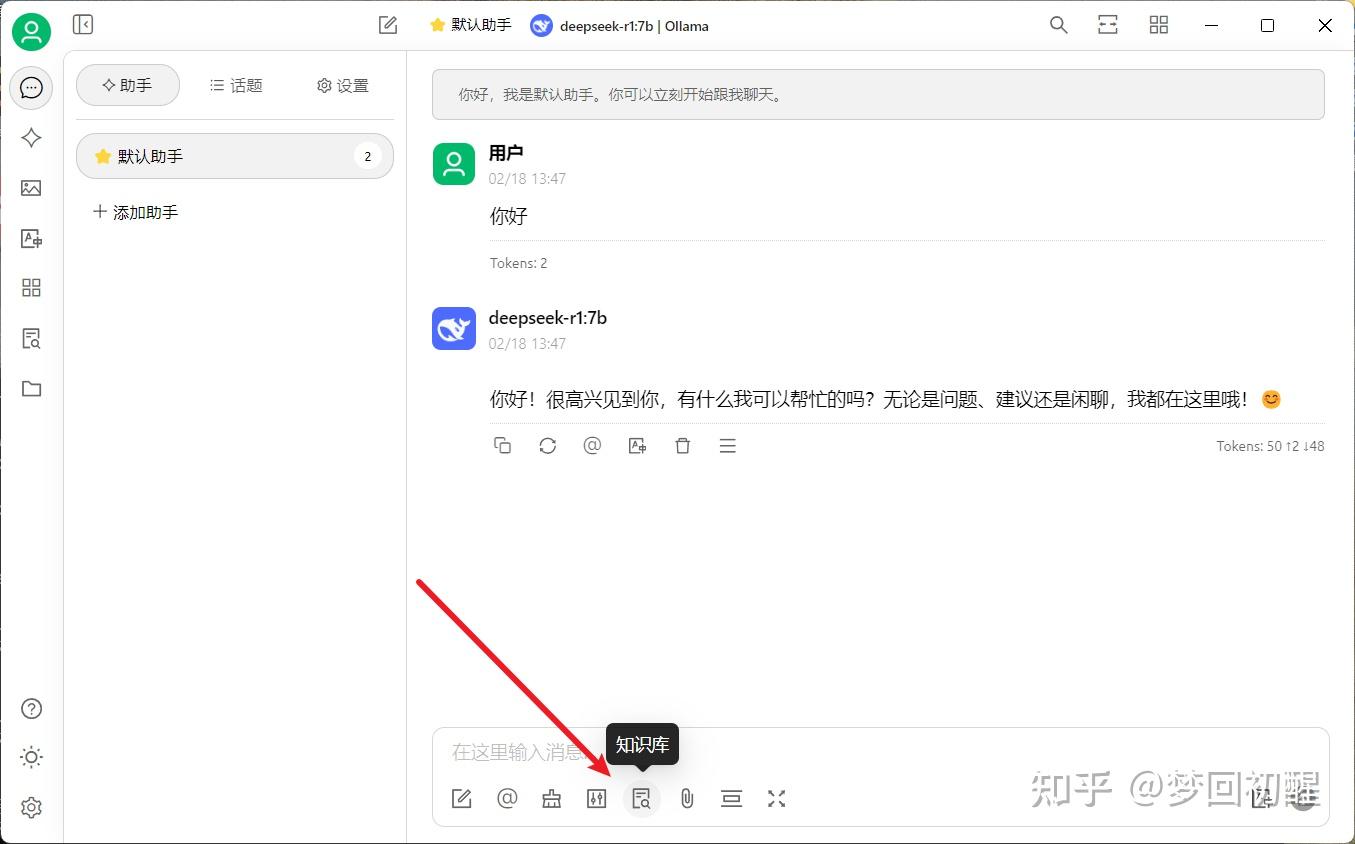1355x844 pixels.
Task: Open the user avatar profile
Action: pos(31,32)
